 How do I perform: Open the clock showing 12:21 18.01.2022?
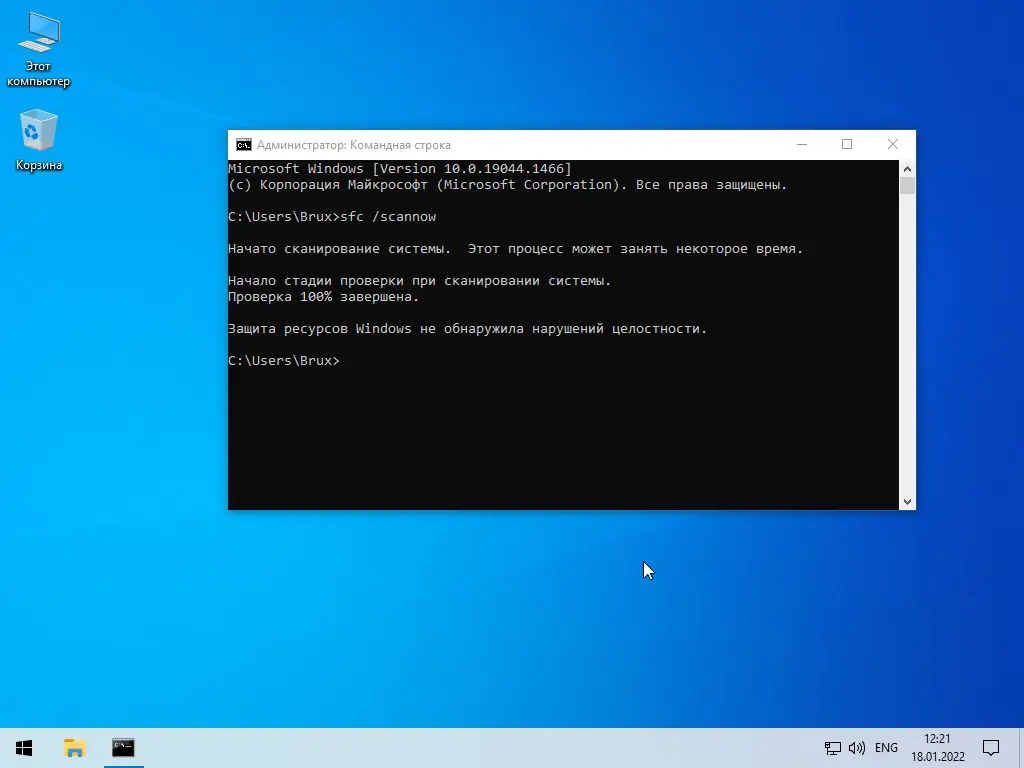(938, 748)
